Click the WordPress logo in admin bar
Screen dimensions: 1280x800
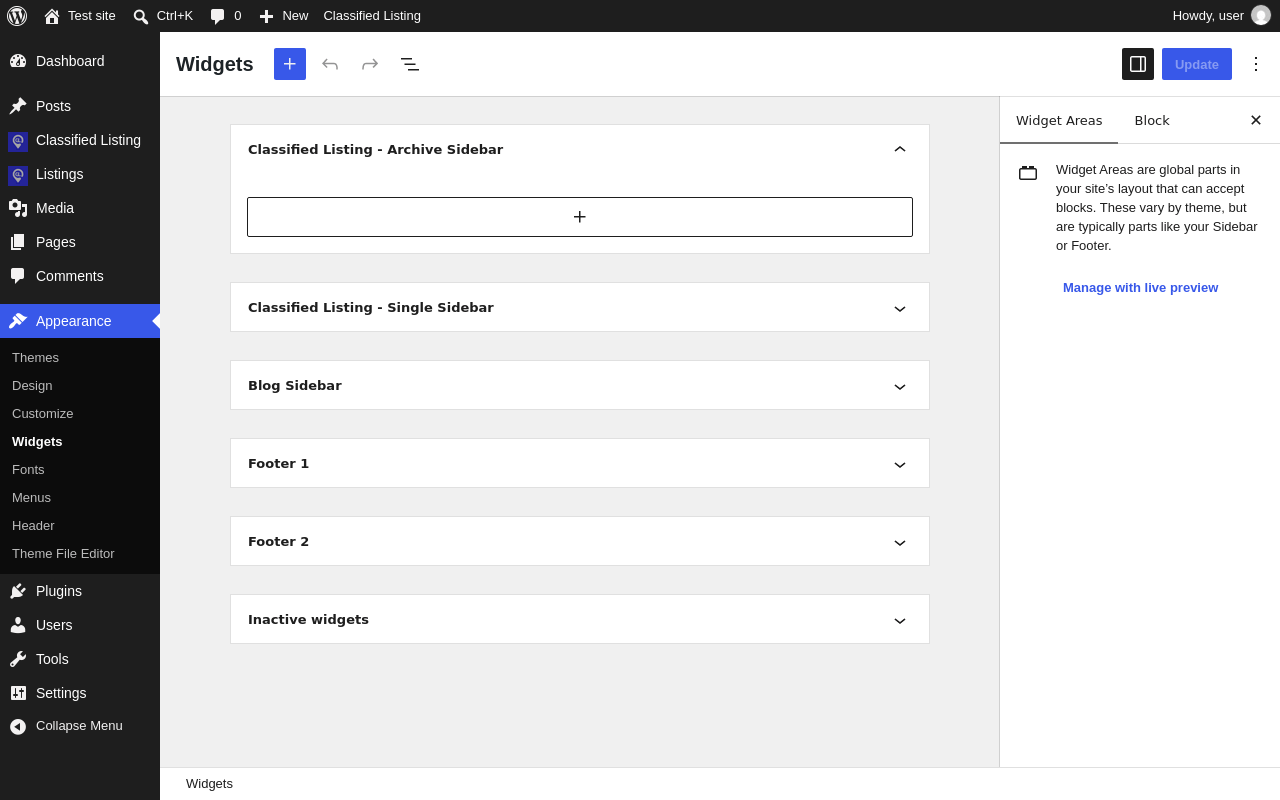click(x=17, y=16)
